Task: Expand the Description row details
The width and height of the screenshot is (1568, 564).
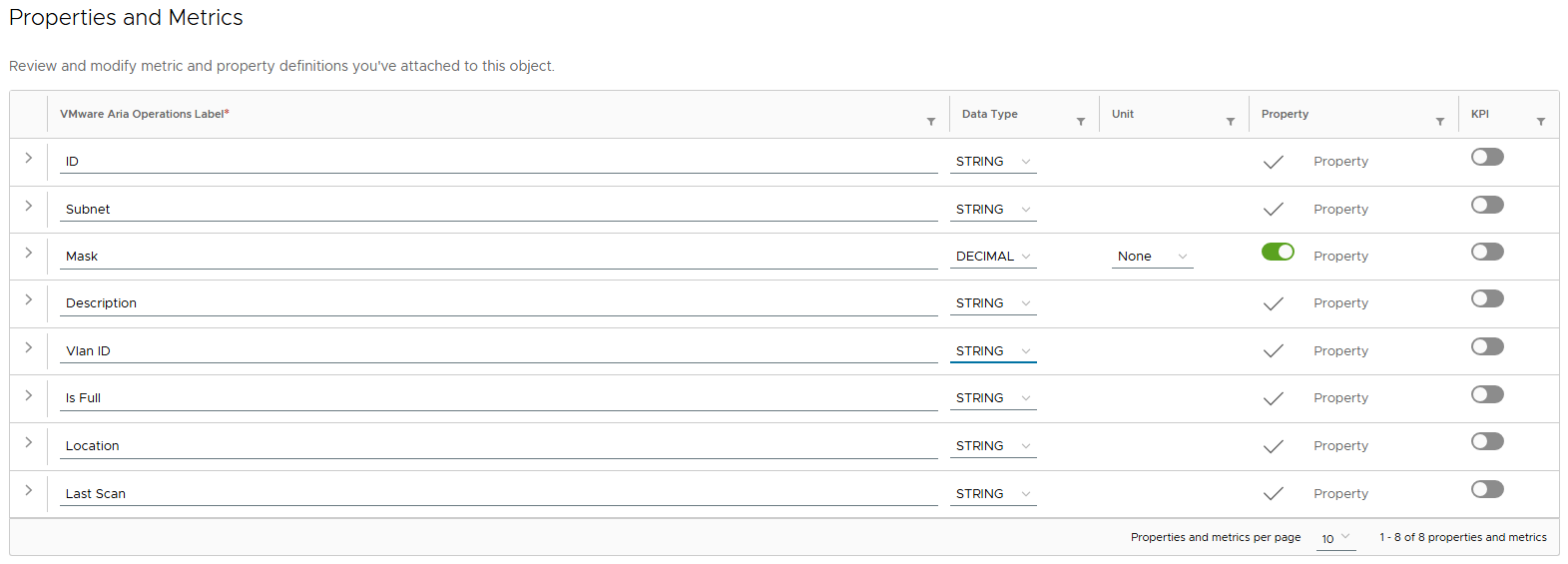Action: pos(29,299)
